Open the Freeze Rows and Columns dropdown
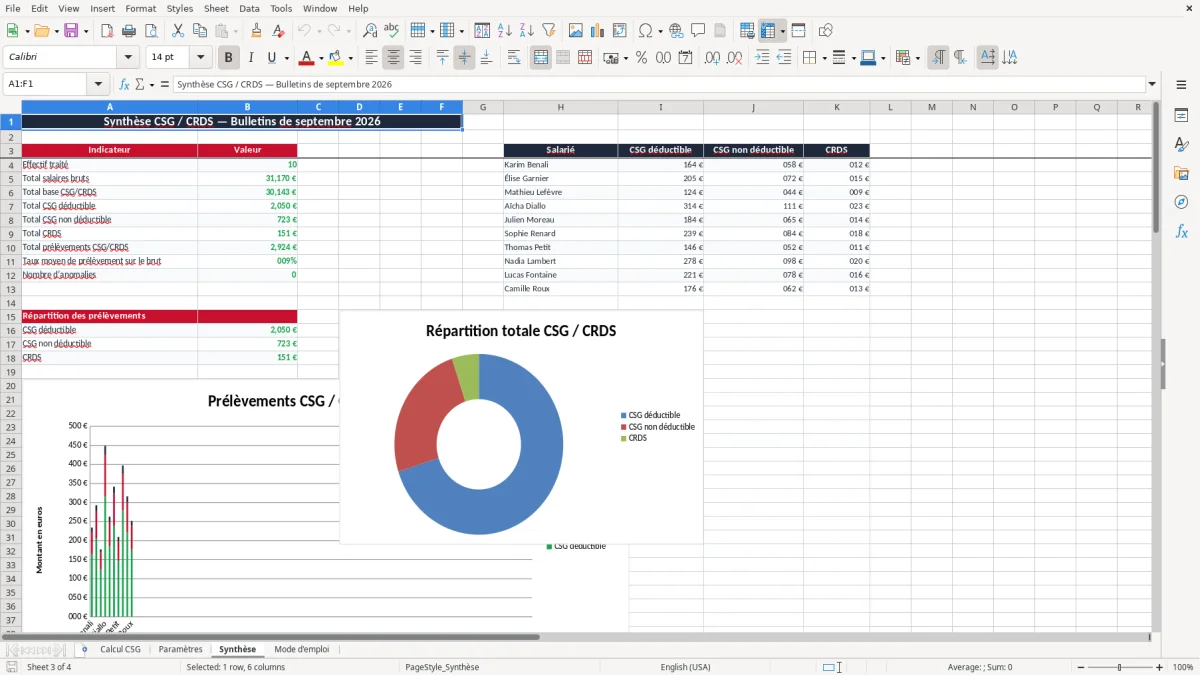 (783, 31)
